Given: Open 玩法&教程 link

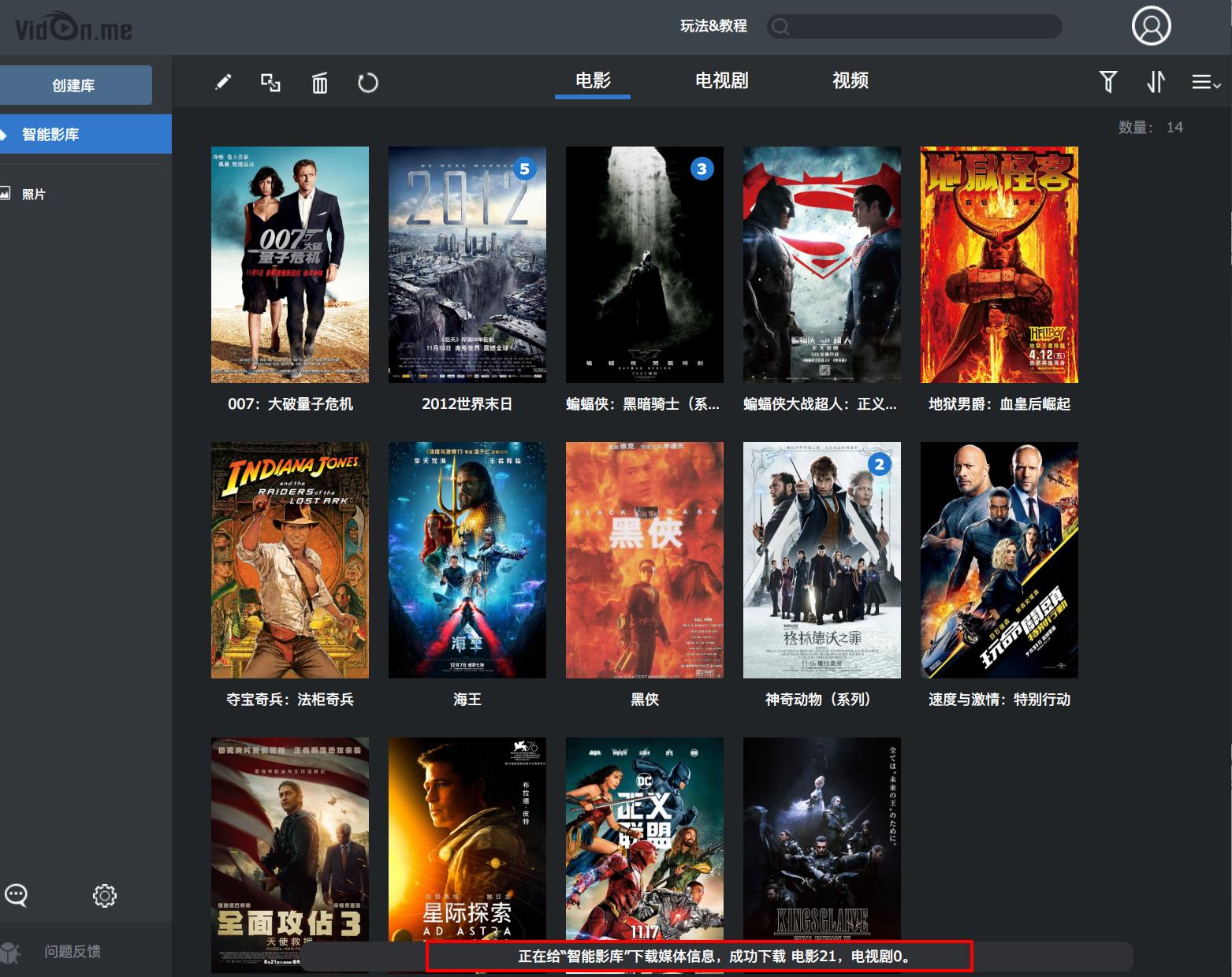Looking at the screenshot, I should pos(714,26).
